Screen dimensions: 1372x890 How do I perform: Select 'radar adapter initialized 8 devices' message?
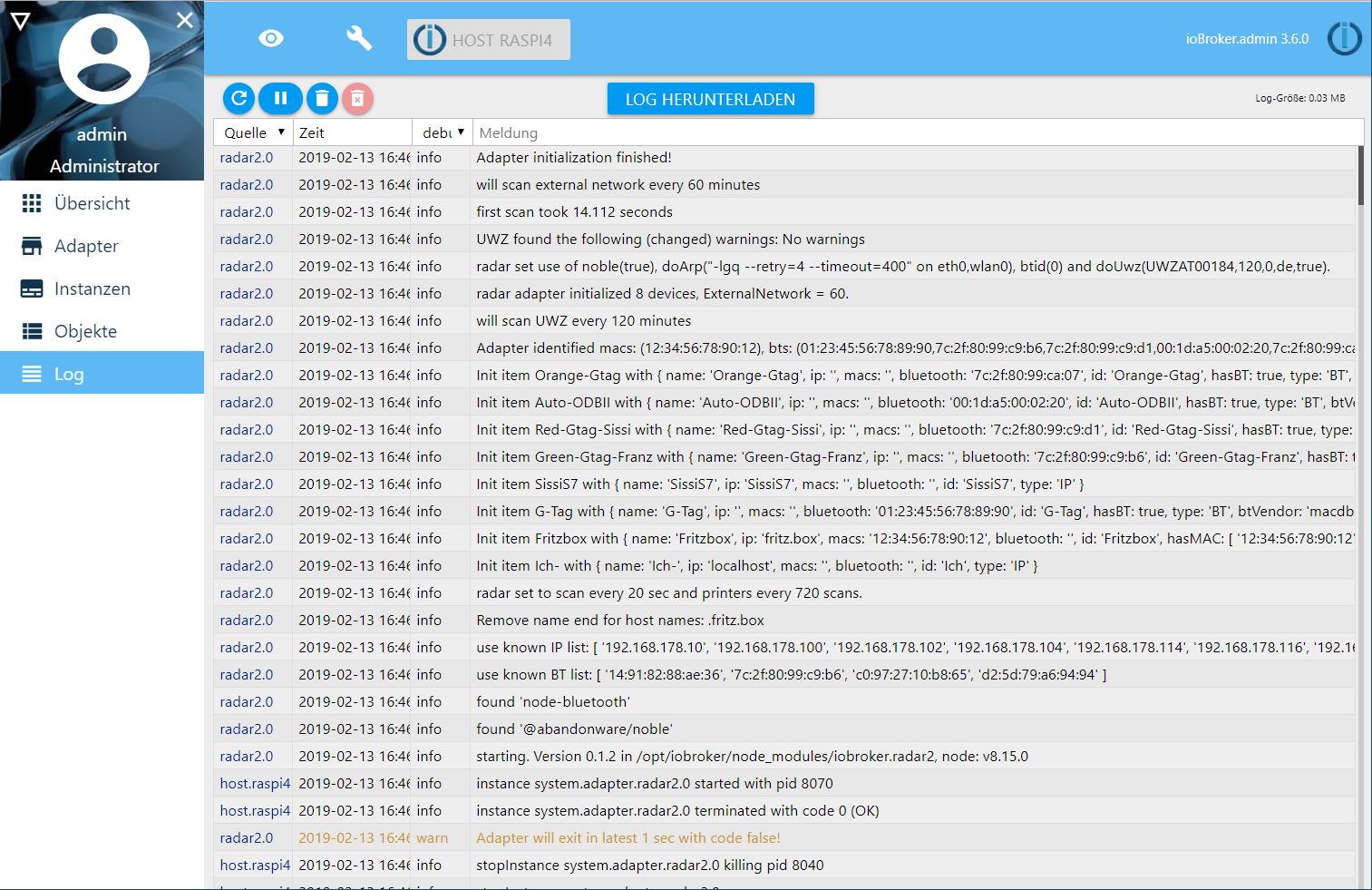click(663, 294)
